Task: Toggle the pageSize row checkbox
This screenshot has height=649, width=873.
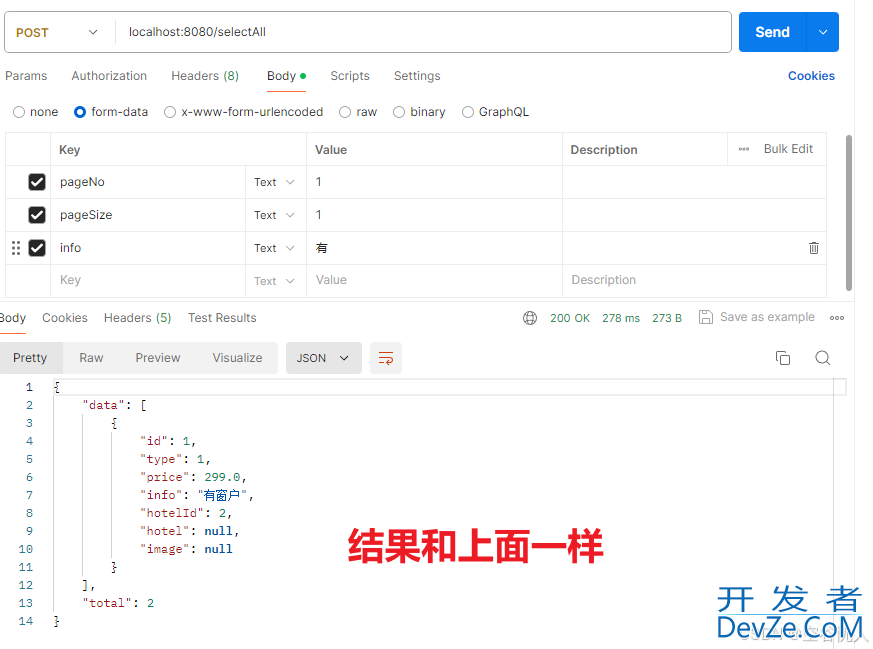Action: tap(37, 215)
